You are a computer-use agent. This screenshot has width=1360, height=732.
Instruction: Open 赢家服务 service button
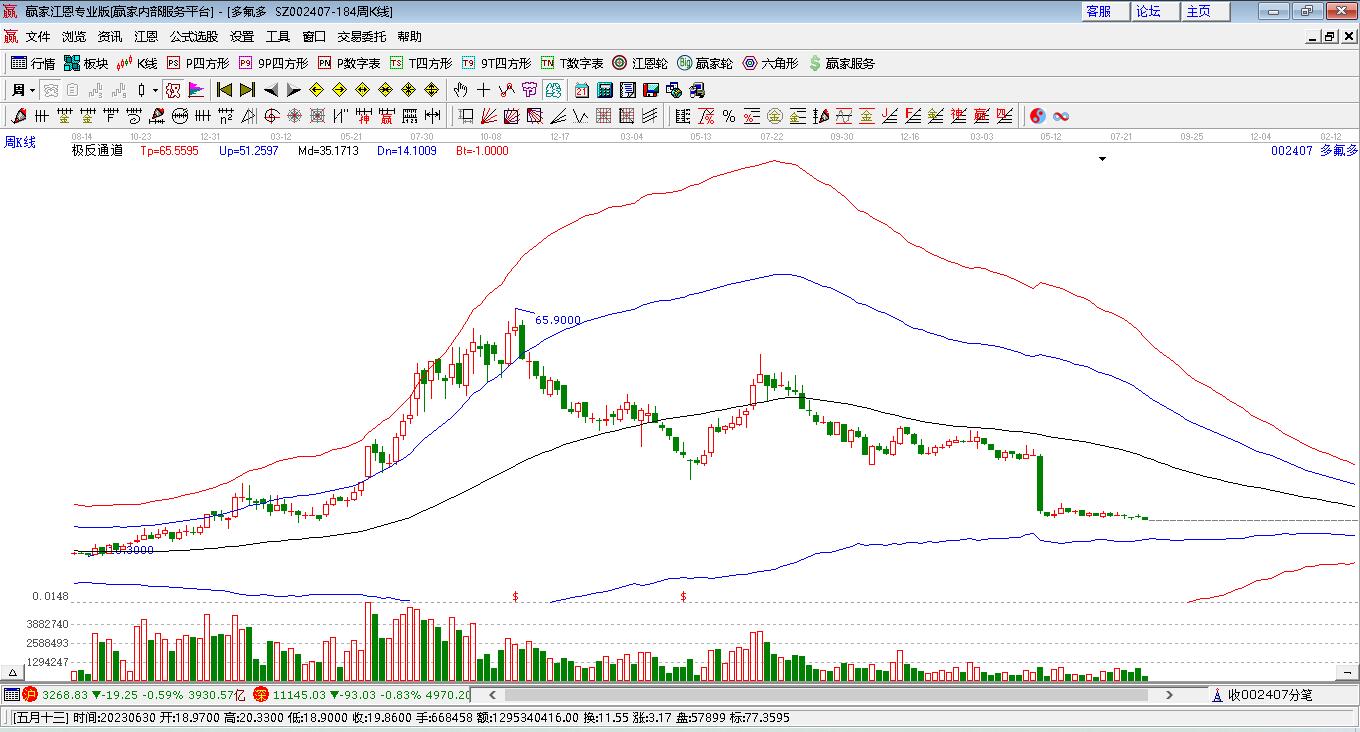(841, 63)
